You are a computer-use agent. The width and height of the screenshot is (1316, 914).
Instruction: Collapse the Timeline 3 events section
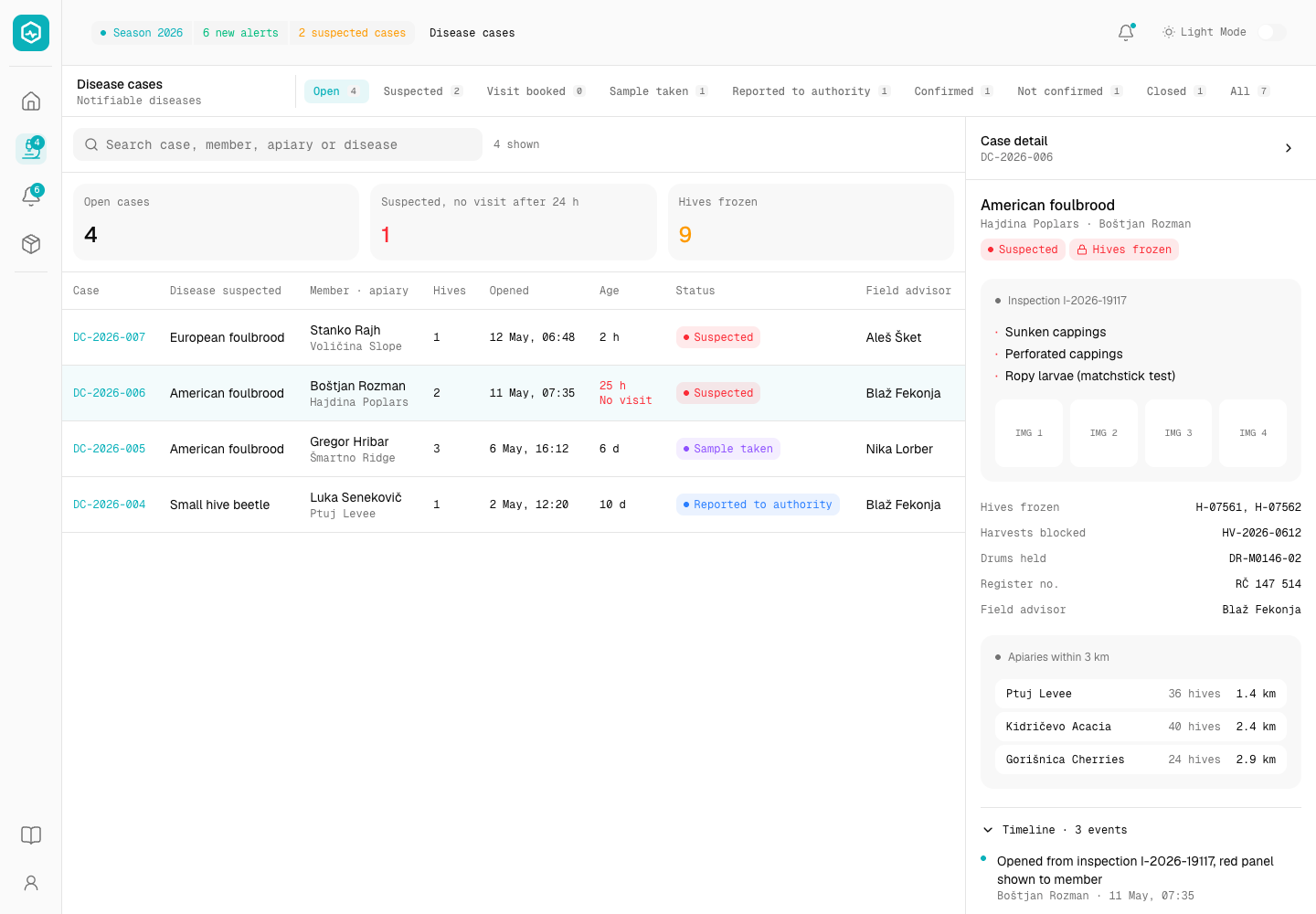(988, 830)
